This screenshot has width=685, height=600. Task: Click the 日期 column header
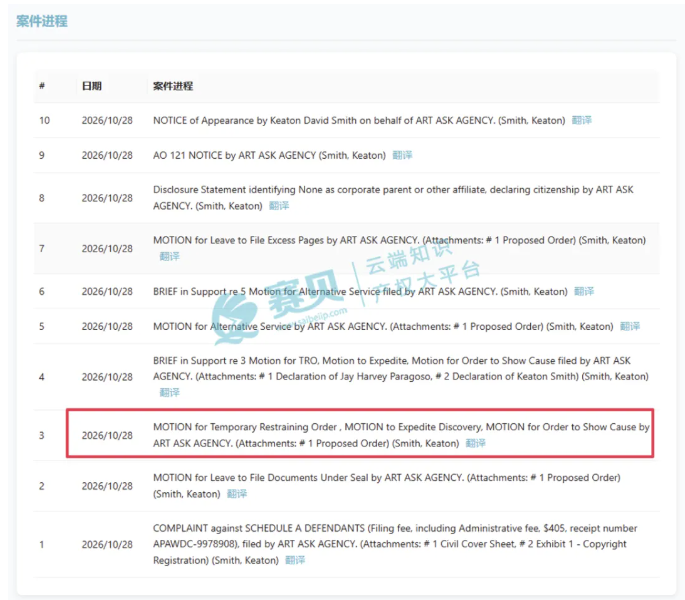92,86
